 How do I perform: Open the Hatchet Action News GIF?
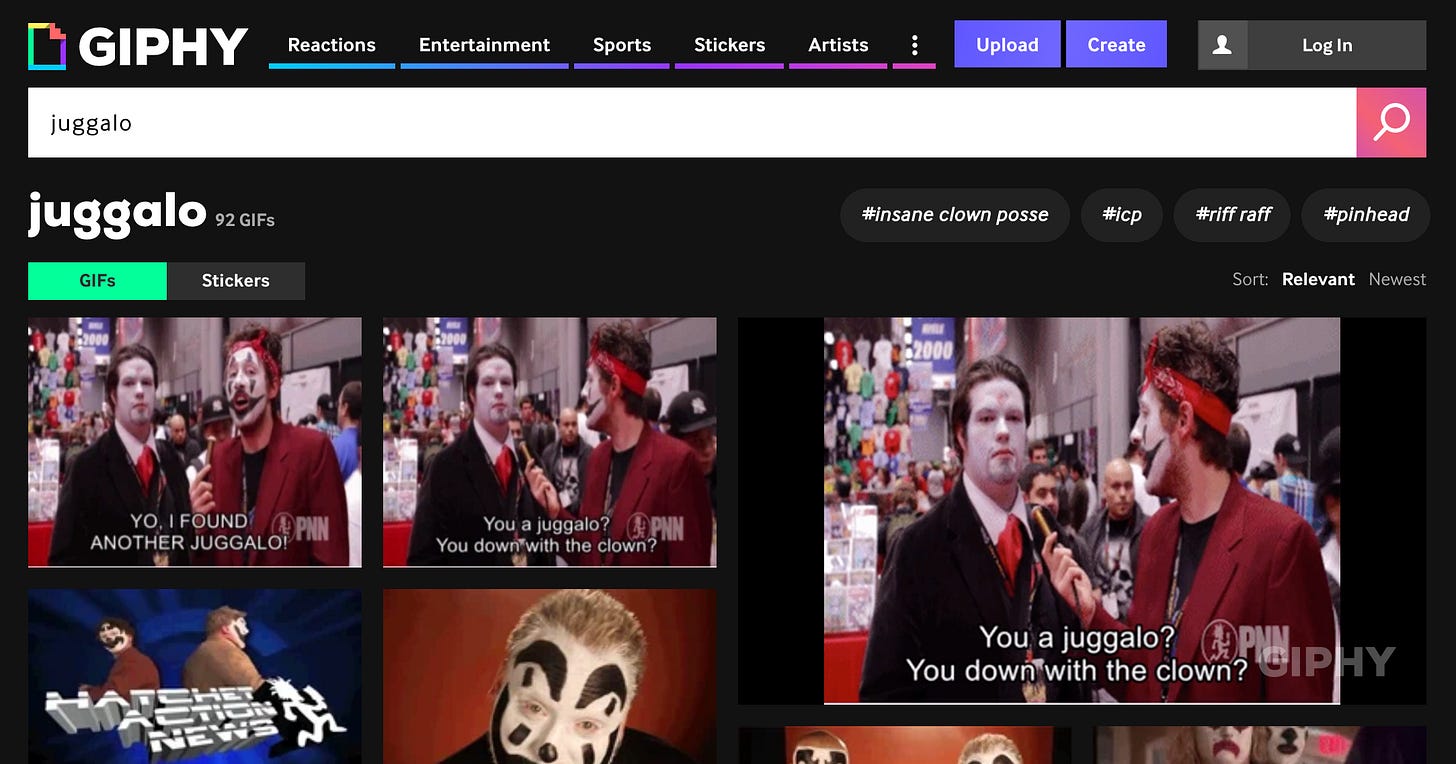[195, 676]
